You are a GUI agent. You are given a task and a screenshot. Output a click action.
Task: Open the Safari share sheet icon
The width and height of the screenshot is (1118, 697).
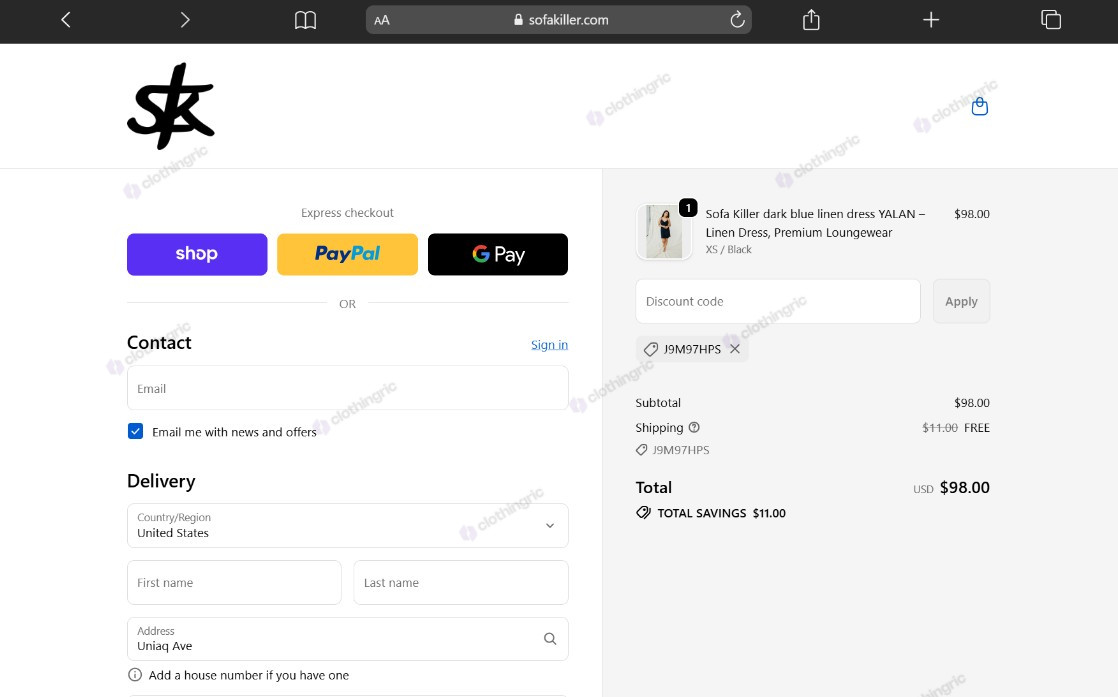811,19
